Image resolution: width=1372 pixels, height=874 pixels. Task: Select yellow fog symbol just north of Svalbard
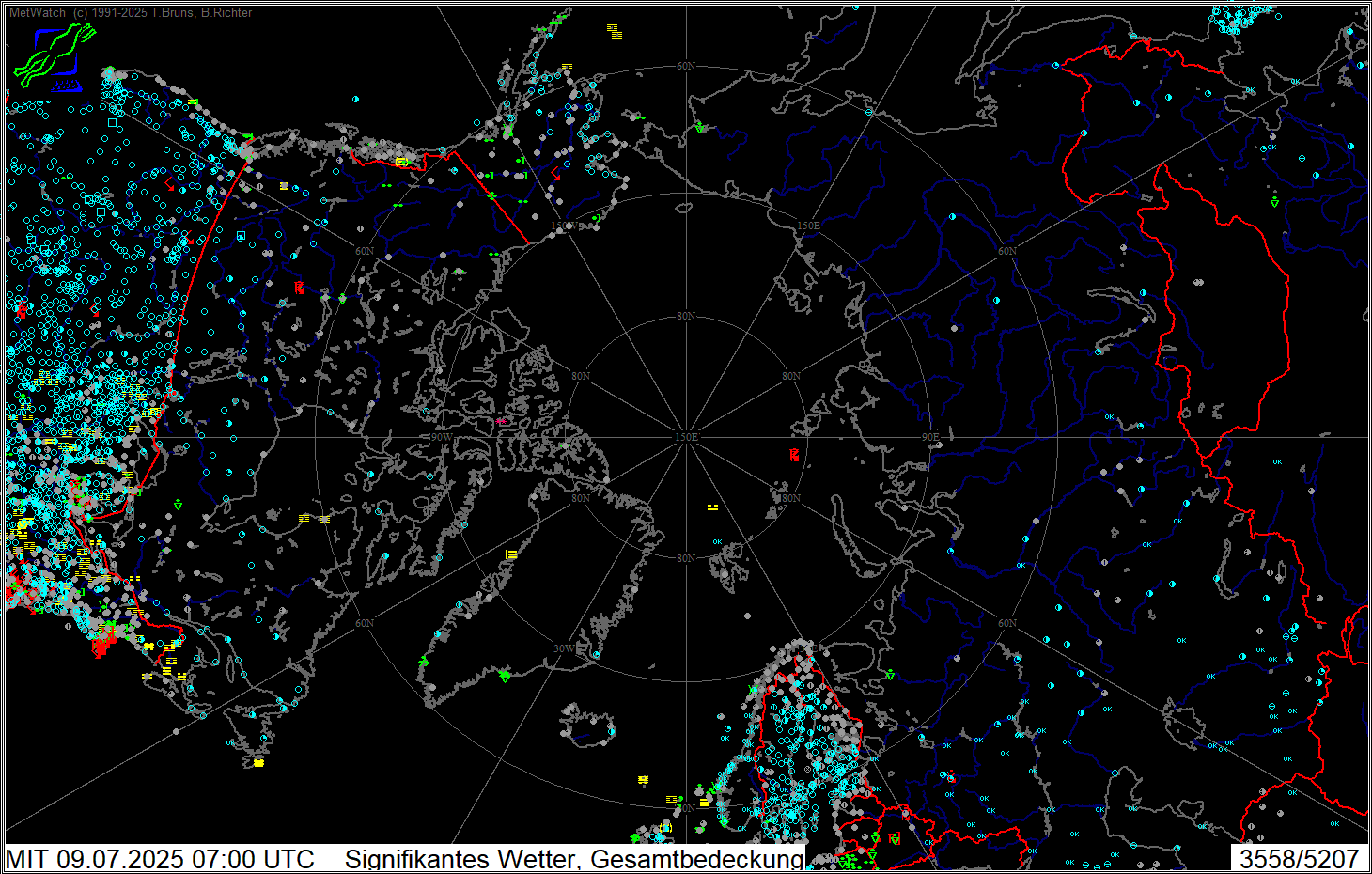(712, 507)
